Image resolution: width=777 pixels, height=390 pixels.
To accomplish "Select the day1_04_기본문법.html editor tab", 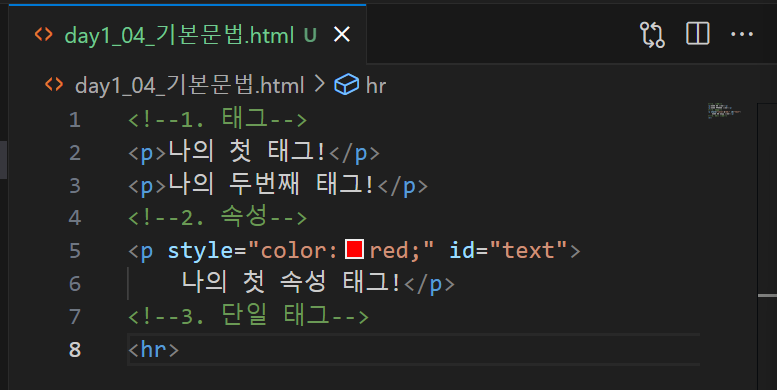I will (187, 34).
